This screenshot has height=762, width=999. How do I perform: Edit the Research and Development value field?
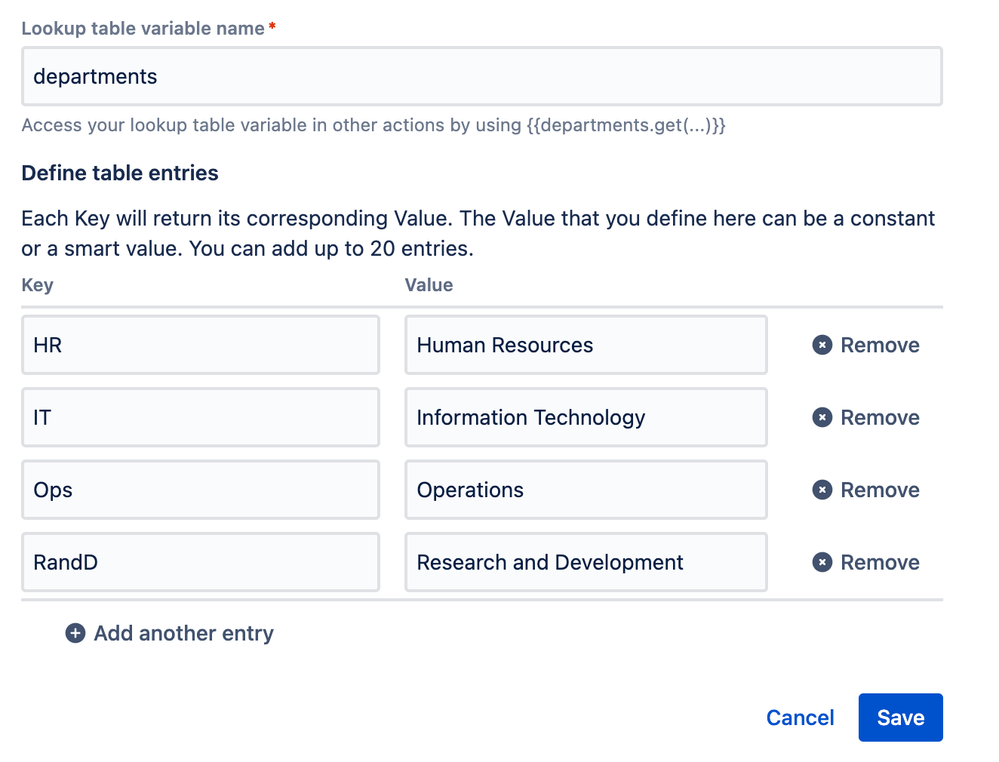tap(585, 562)
